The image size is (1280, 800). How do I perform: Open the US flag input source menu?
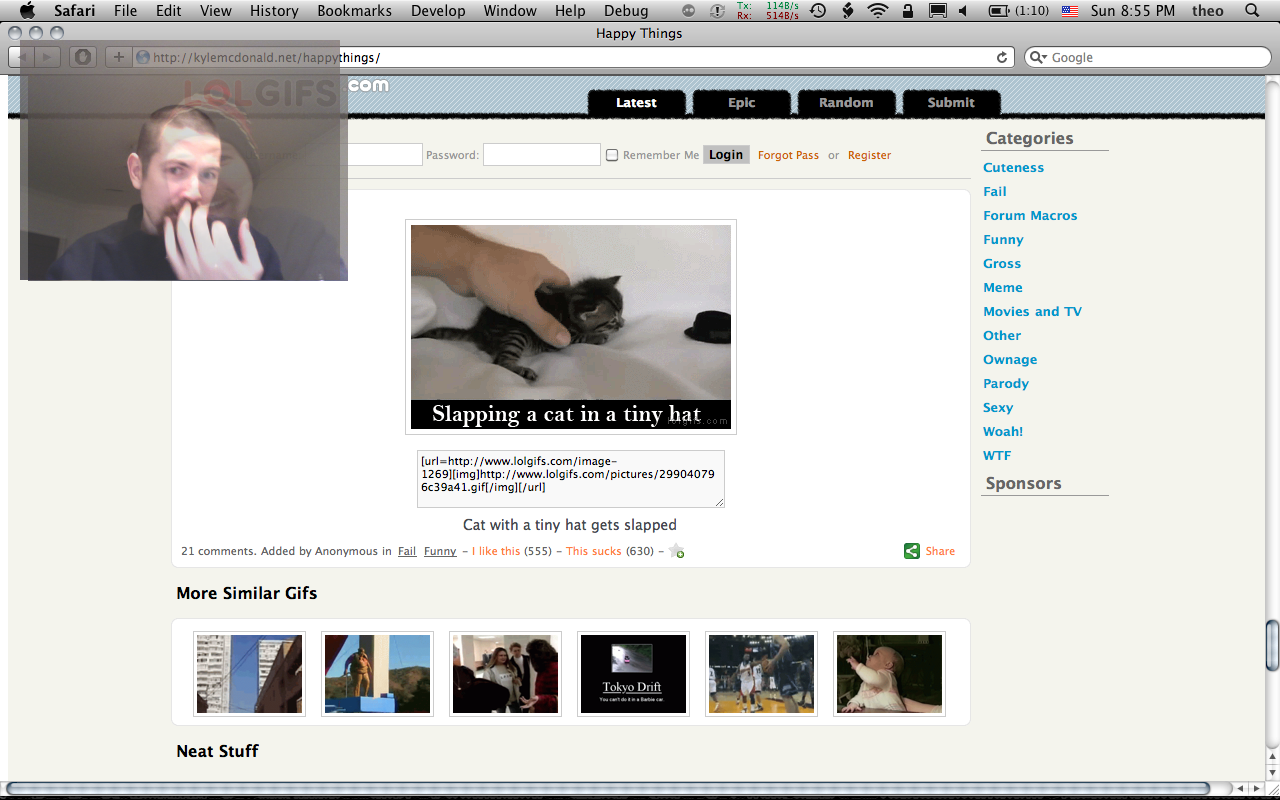[1069, 11]
